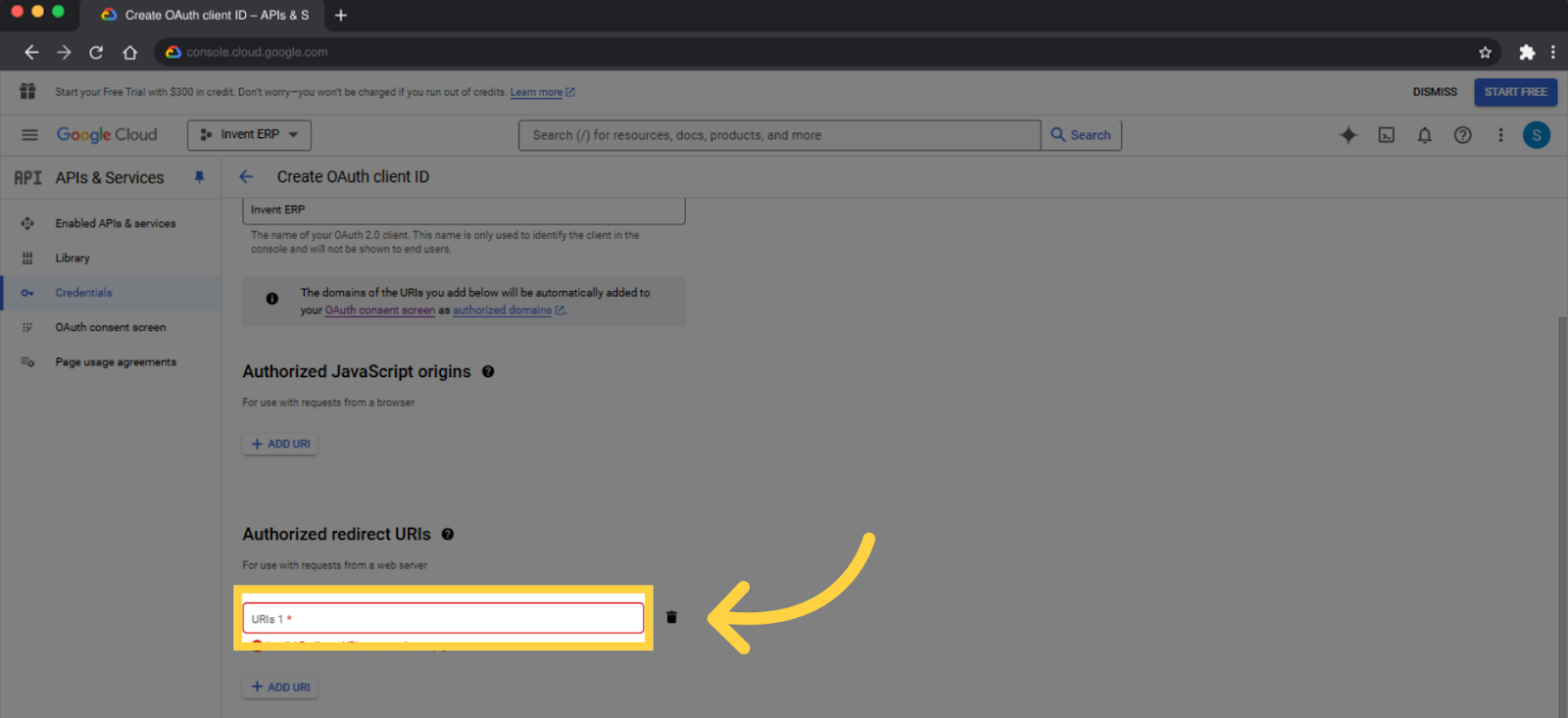The image size is (1568, 718).
Task: Open the Credentials section
Action: (x=111, y=293)
